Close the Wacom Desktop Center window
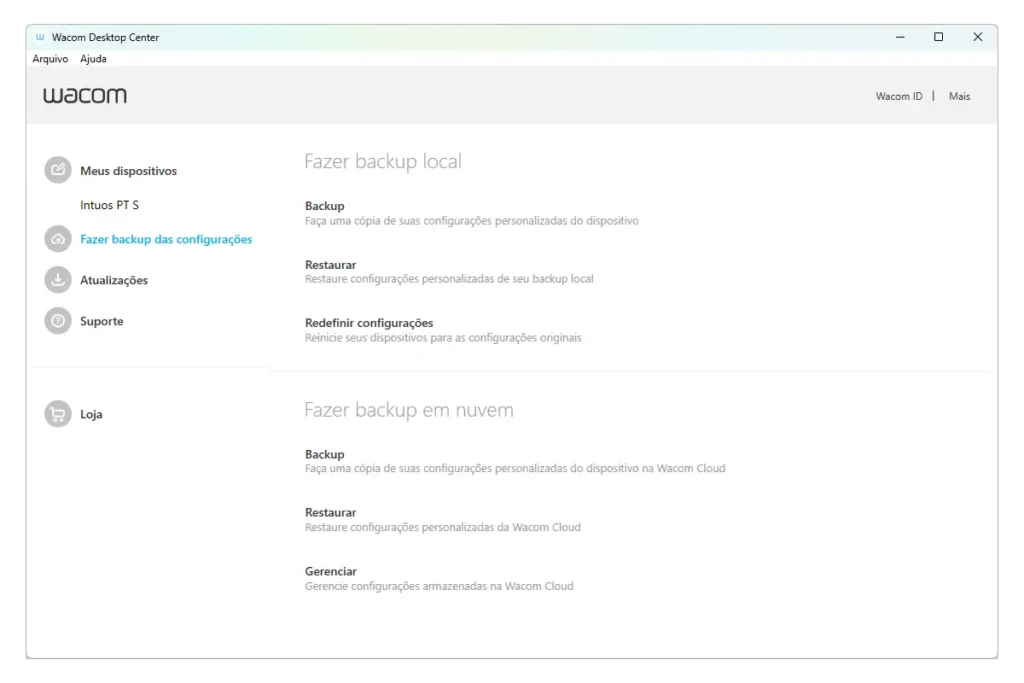 tap(978, 37)
